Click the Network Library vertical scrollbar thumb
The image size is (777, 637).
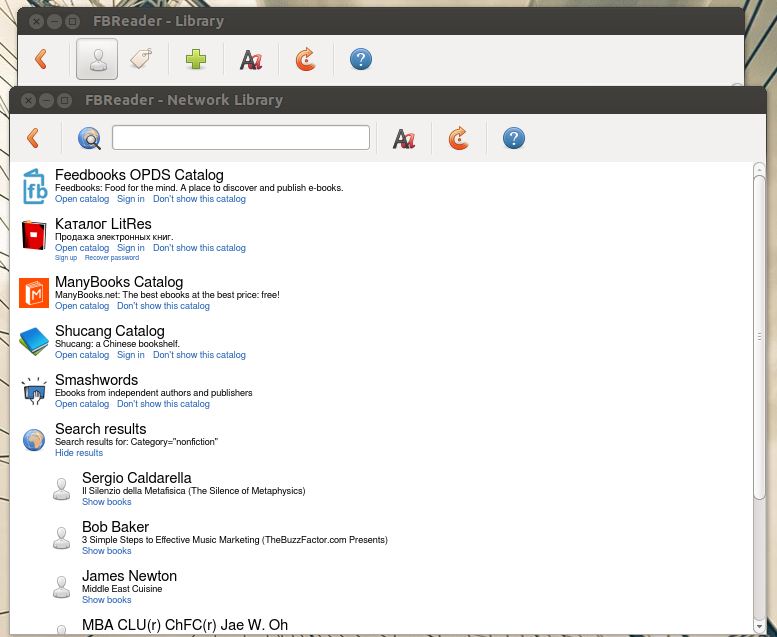(x=759, y=337)
